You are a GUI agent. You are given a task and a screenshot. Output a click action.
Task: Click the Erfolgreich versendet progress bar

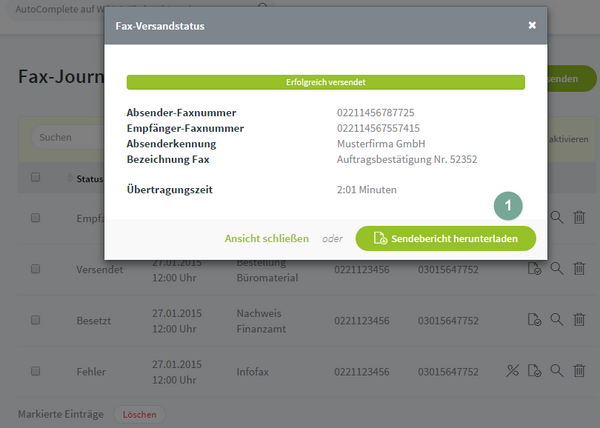[x=326, y=82]
